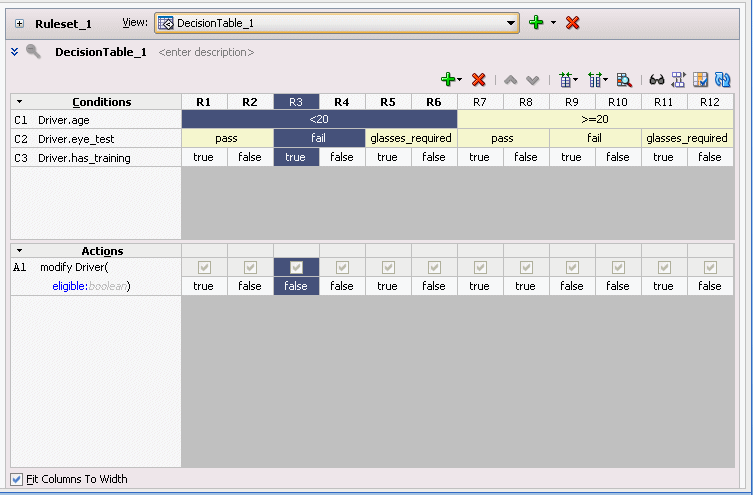Click the table toolbar green add icon
Viewport: 753px width, 495px height.
click(x=448, y=79)
